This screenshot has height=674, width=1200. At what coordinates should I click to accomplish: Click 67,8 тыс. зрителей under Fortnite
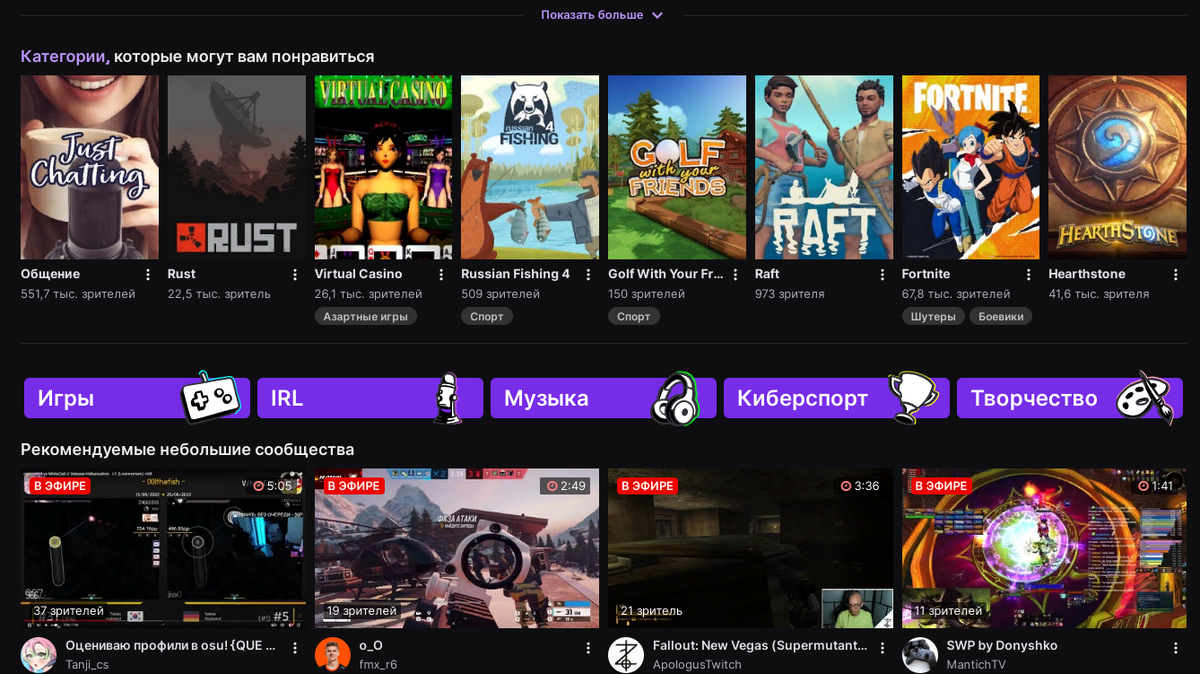956,294
